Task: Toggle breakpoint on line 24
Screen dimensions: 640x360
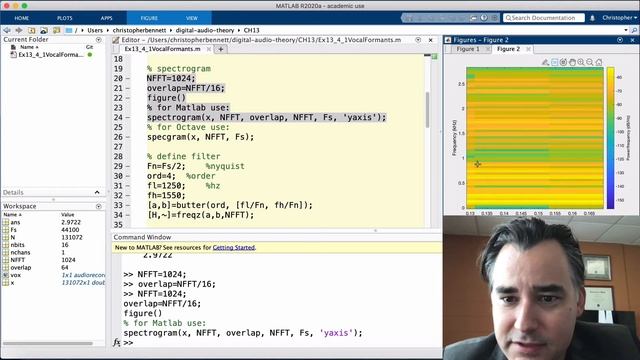Action: click(128, 118)
